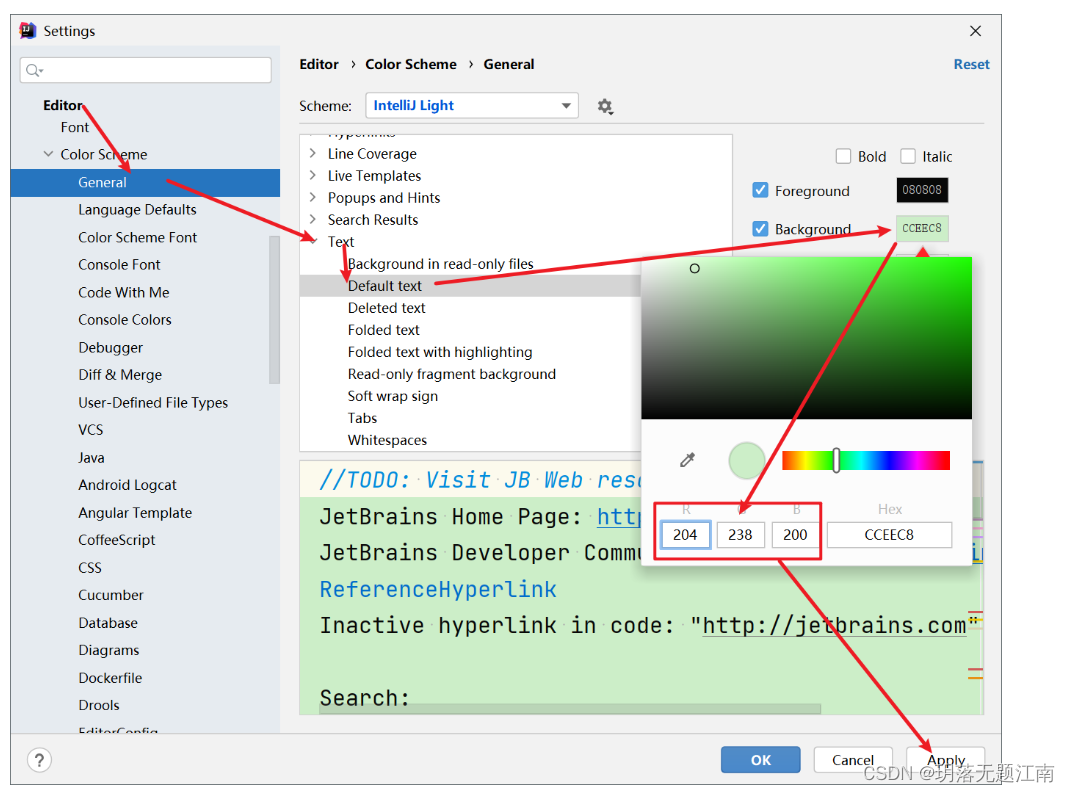The image size is (1070, 792).
Task: Open CoffeeScript color settings
Action: pos(117,540)
